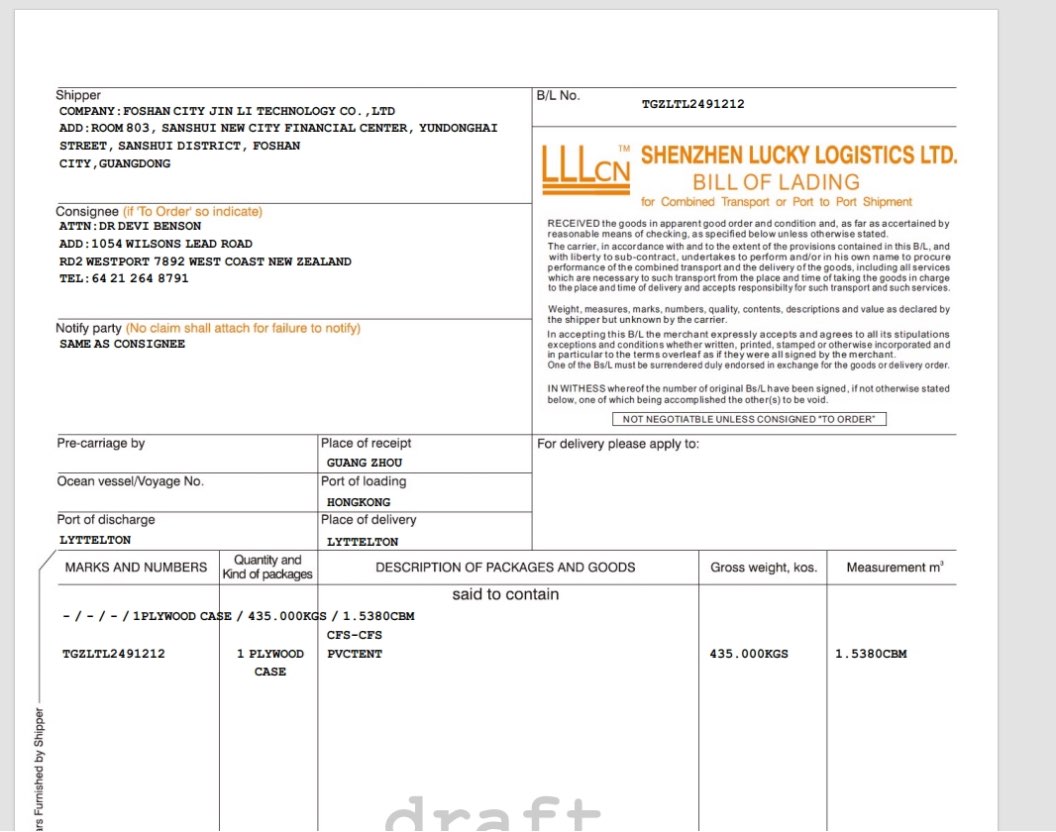Select the summary line starting '- / - / - / 1PLYWOOD'
This screenshot has width=1056, height=832.
[238, 616]
